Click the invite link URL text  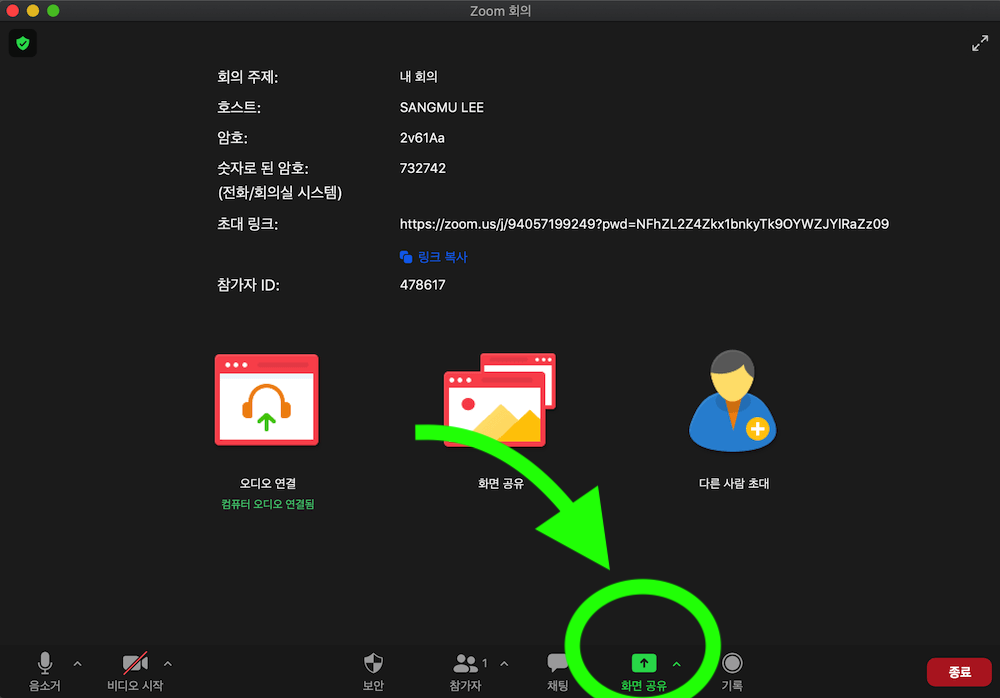[644, 224]
